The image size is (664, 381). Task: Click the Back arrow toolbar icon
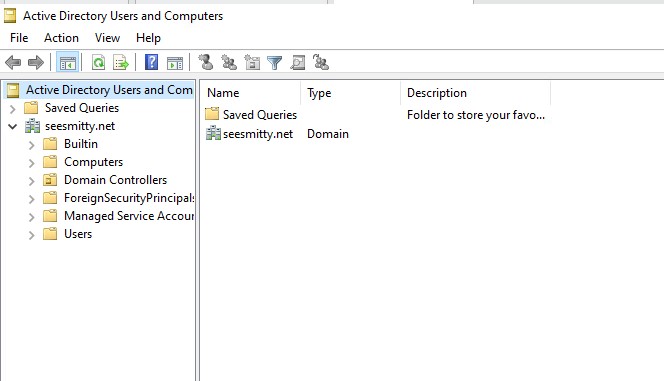click(13, 63)
